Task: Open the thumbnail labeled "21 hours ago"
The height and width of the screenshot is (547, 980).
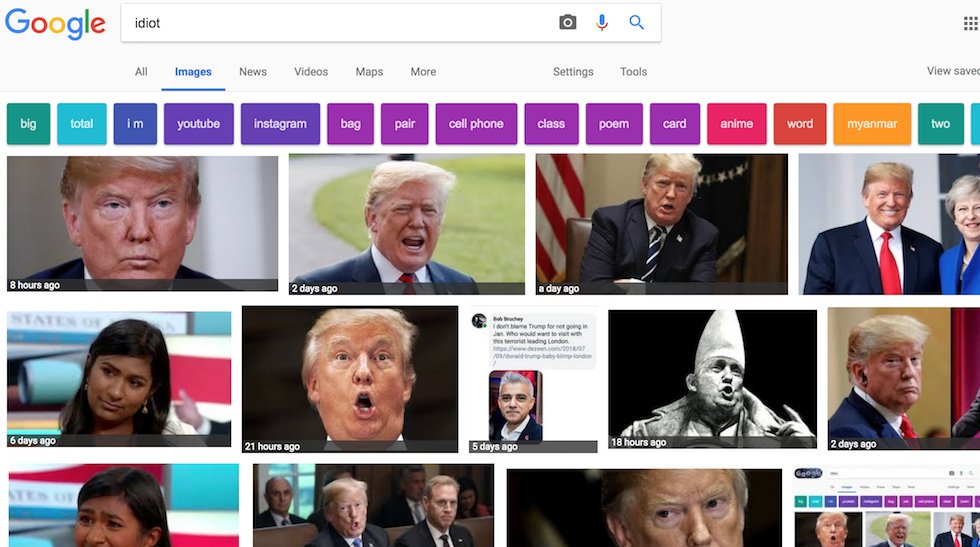Action: (x=349, y=379)
